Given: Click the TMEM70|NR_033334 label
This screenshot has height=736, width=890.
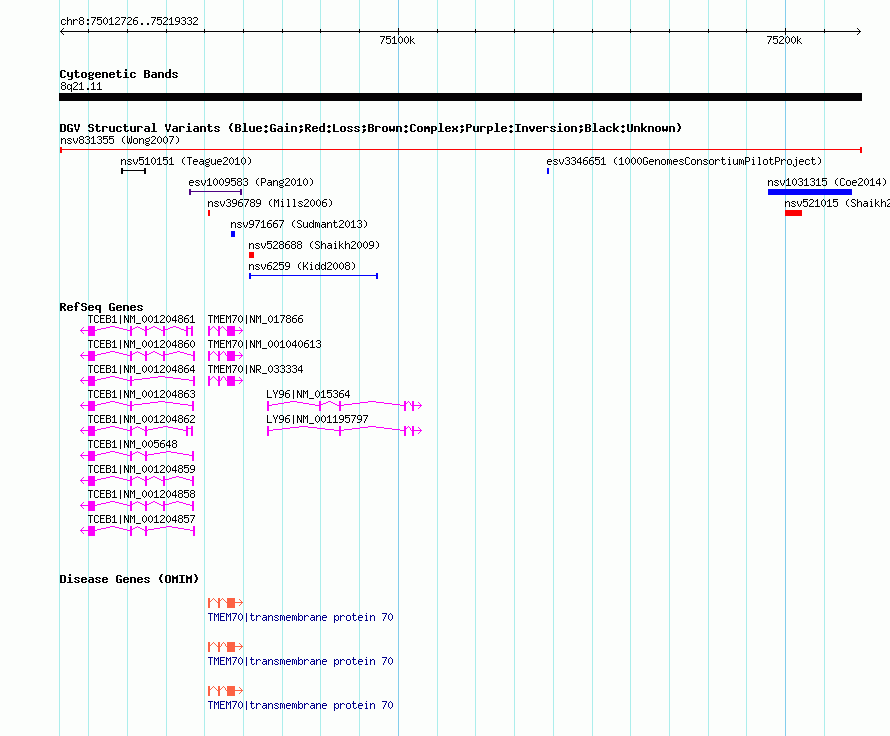Looking at the screenshot, I should pyautogui.click(x=255, y=369).
